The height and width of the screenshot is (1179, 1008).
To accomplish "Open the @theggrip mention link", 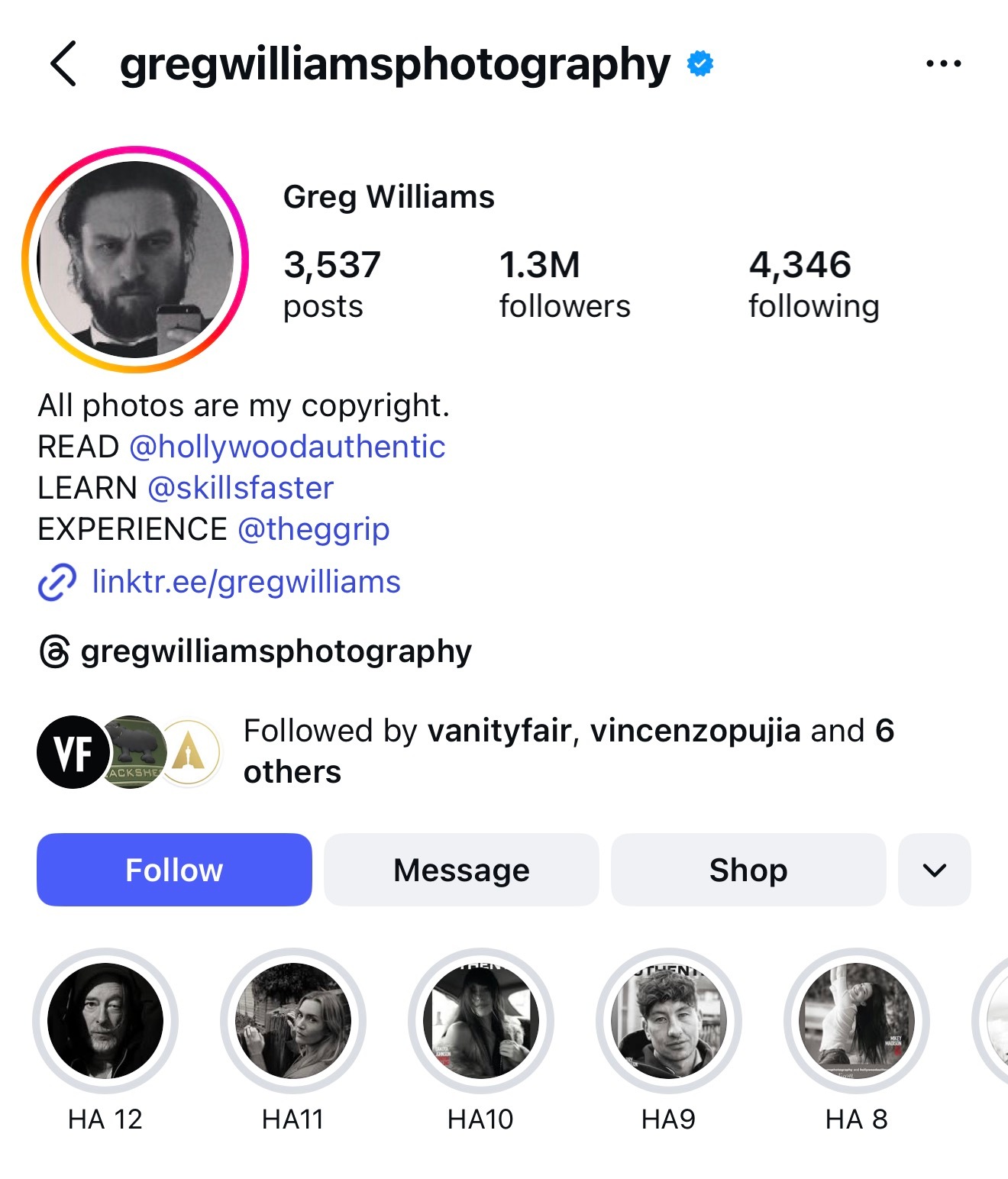I will (x=314, y=529).
